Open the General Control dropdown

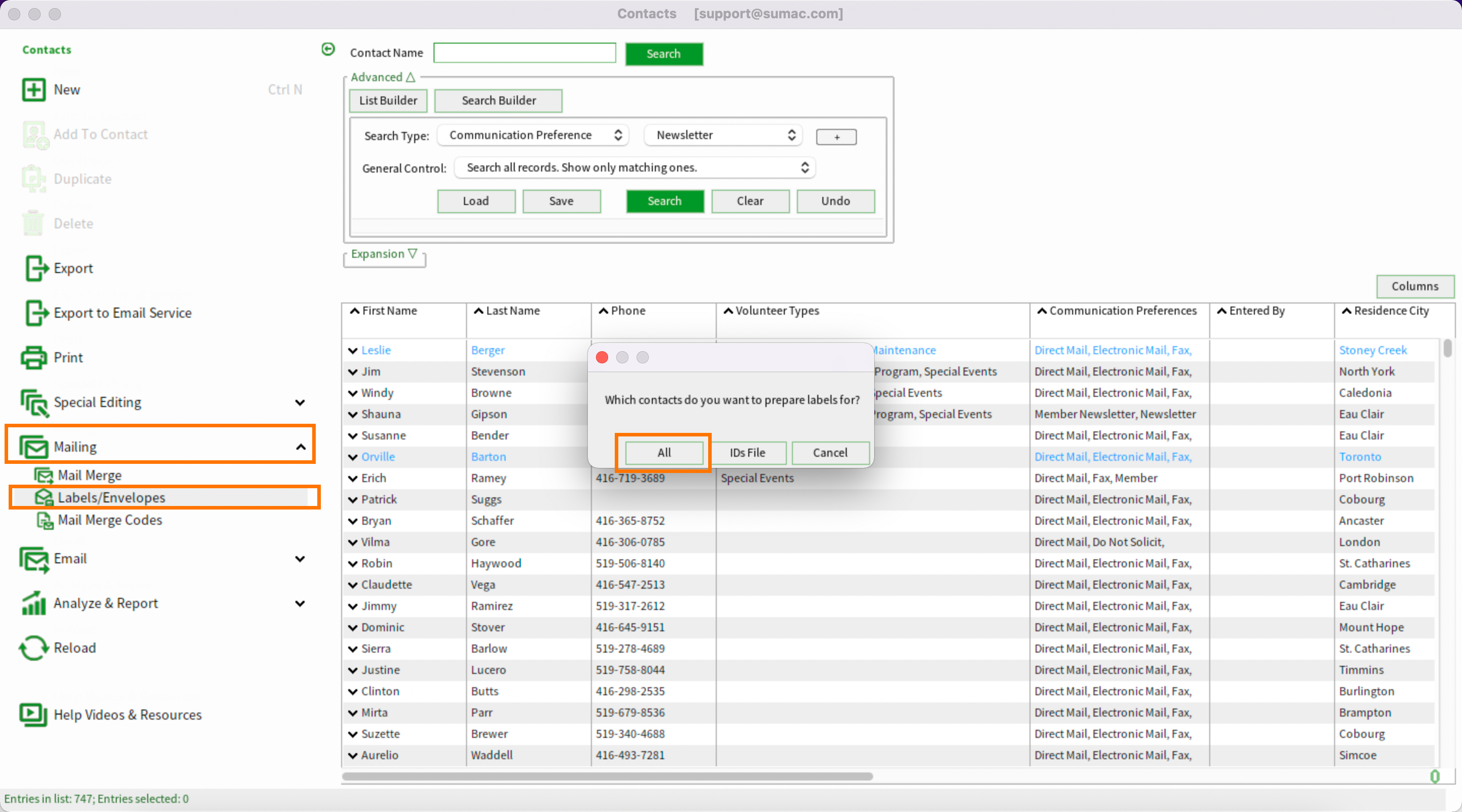[x=635, y=167]
